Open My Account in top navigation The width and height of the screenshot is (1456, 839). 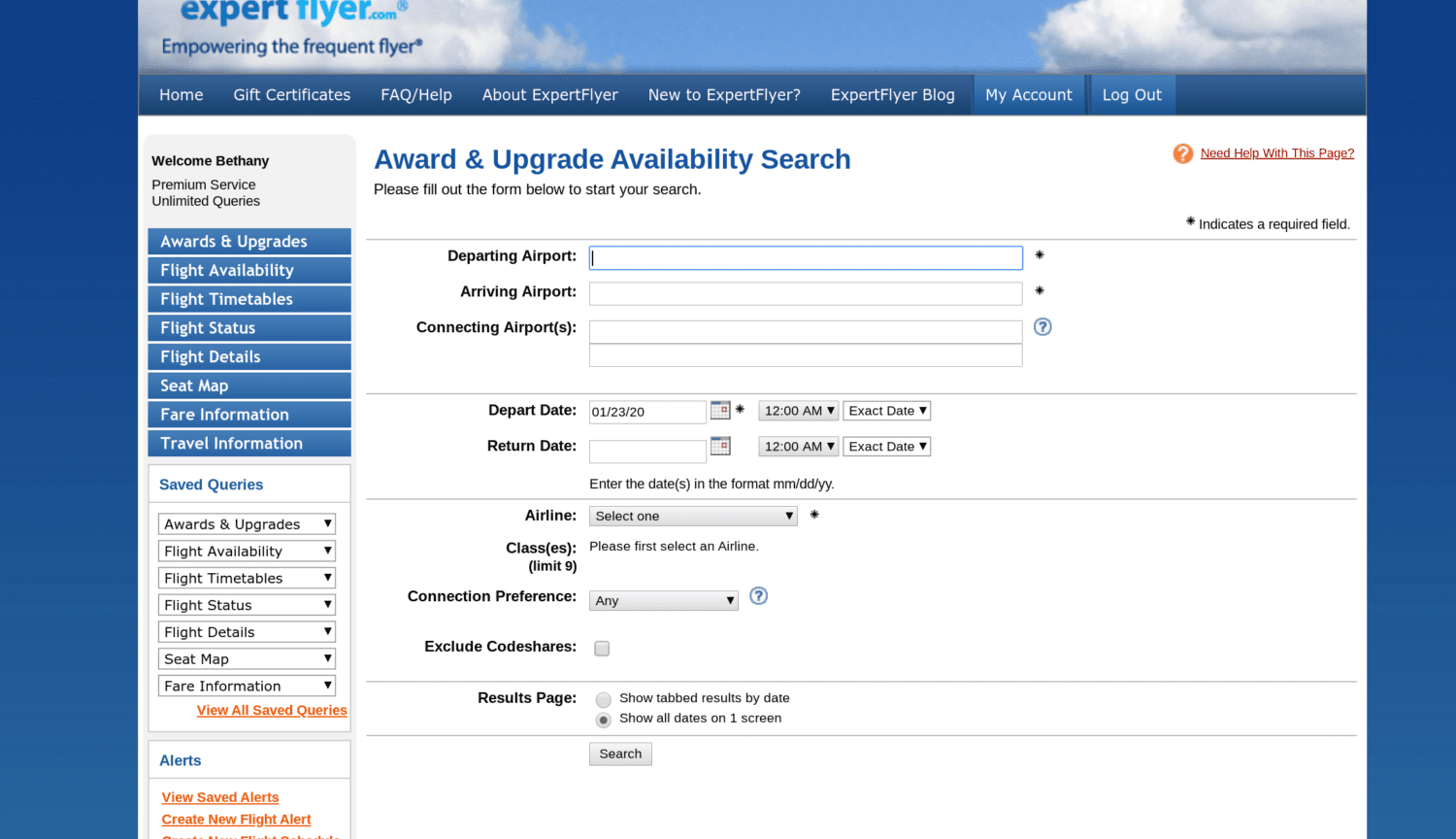click(1029, 95)
